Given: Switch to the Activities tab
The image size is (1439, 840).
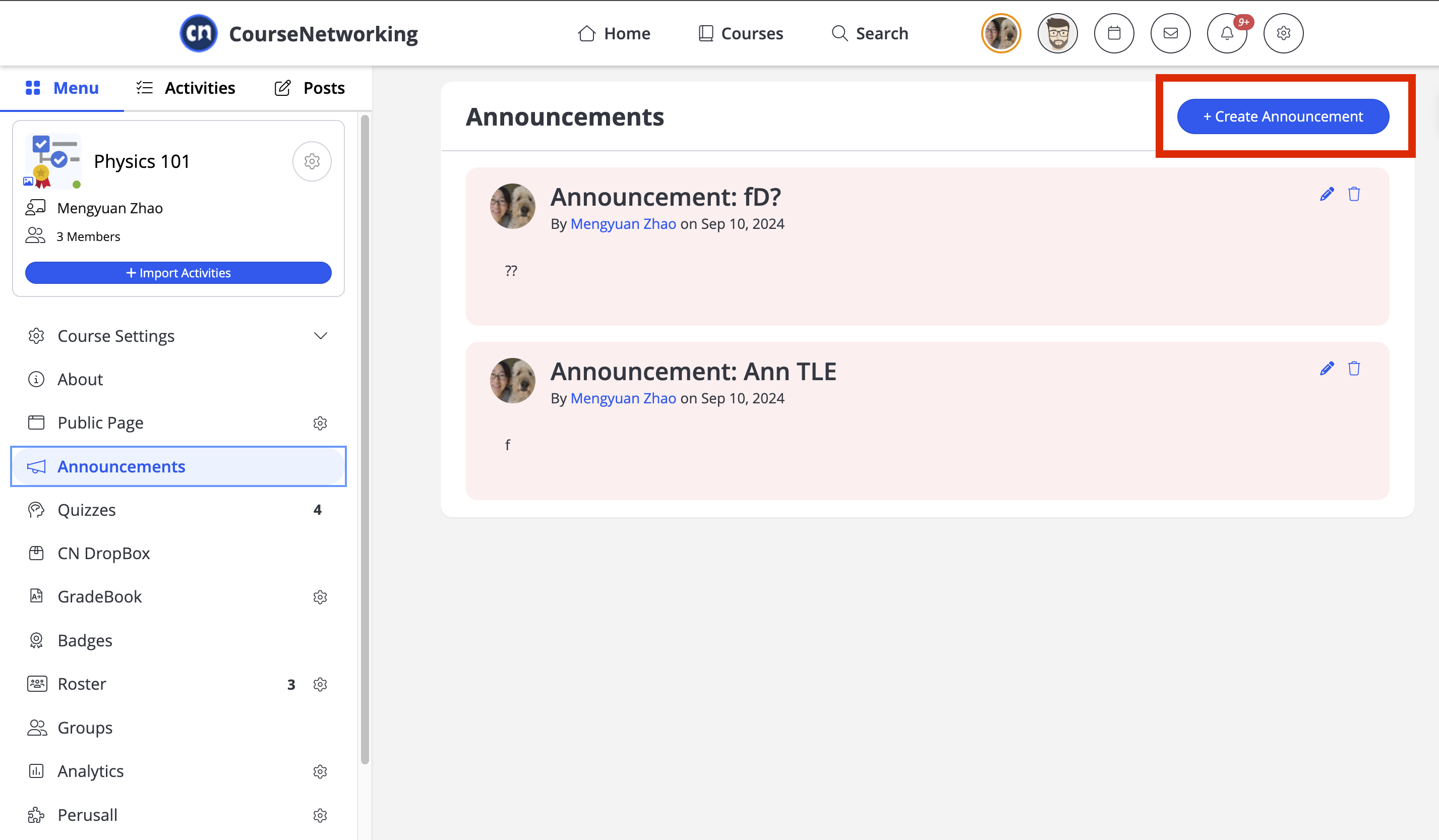Looking at the screenshot, I should [x=186, y=88].
